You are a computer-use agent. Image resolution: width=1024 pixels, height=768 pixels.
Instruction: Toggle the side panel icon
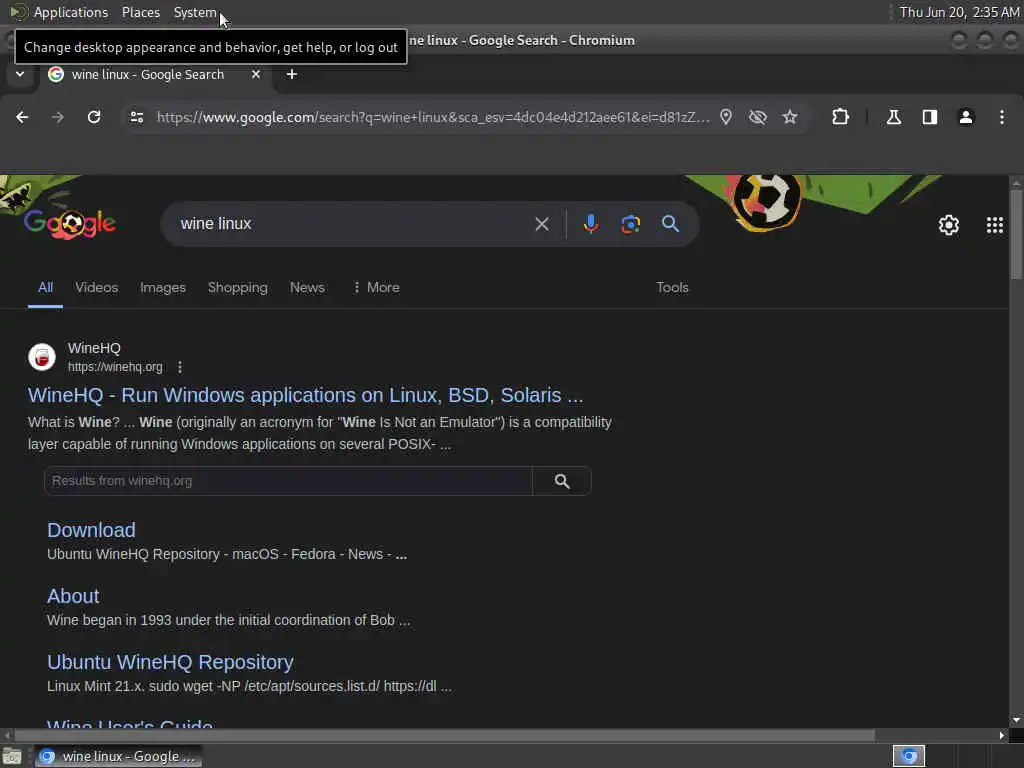click(x=929, y=117)
